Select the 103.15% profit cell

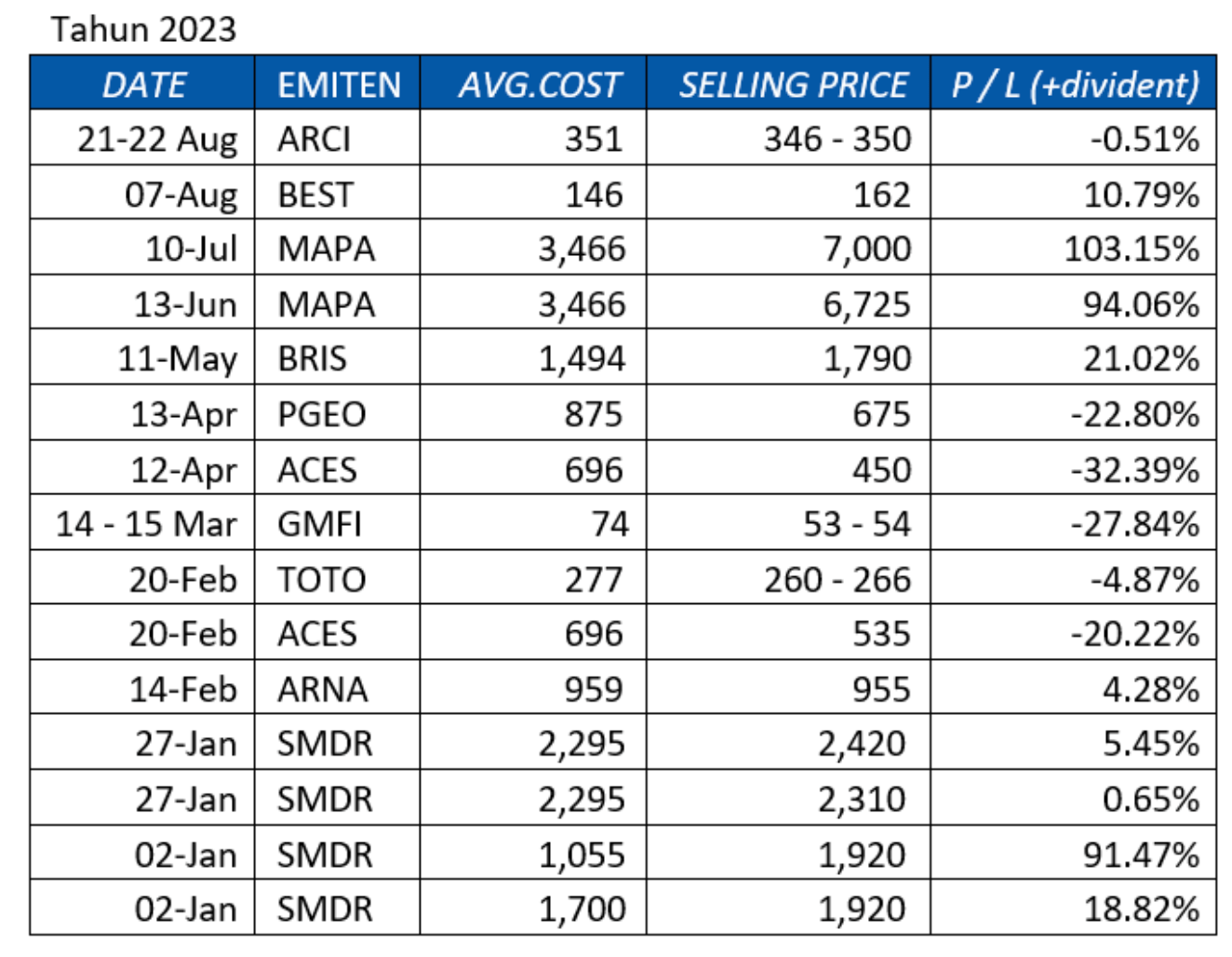pos(1131,249)
